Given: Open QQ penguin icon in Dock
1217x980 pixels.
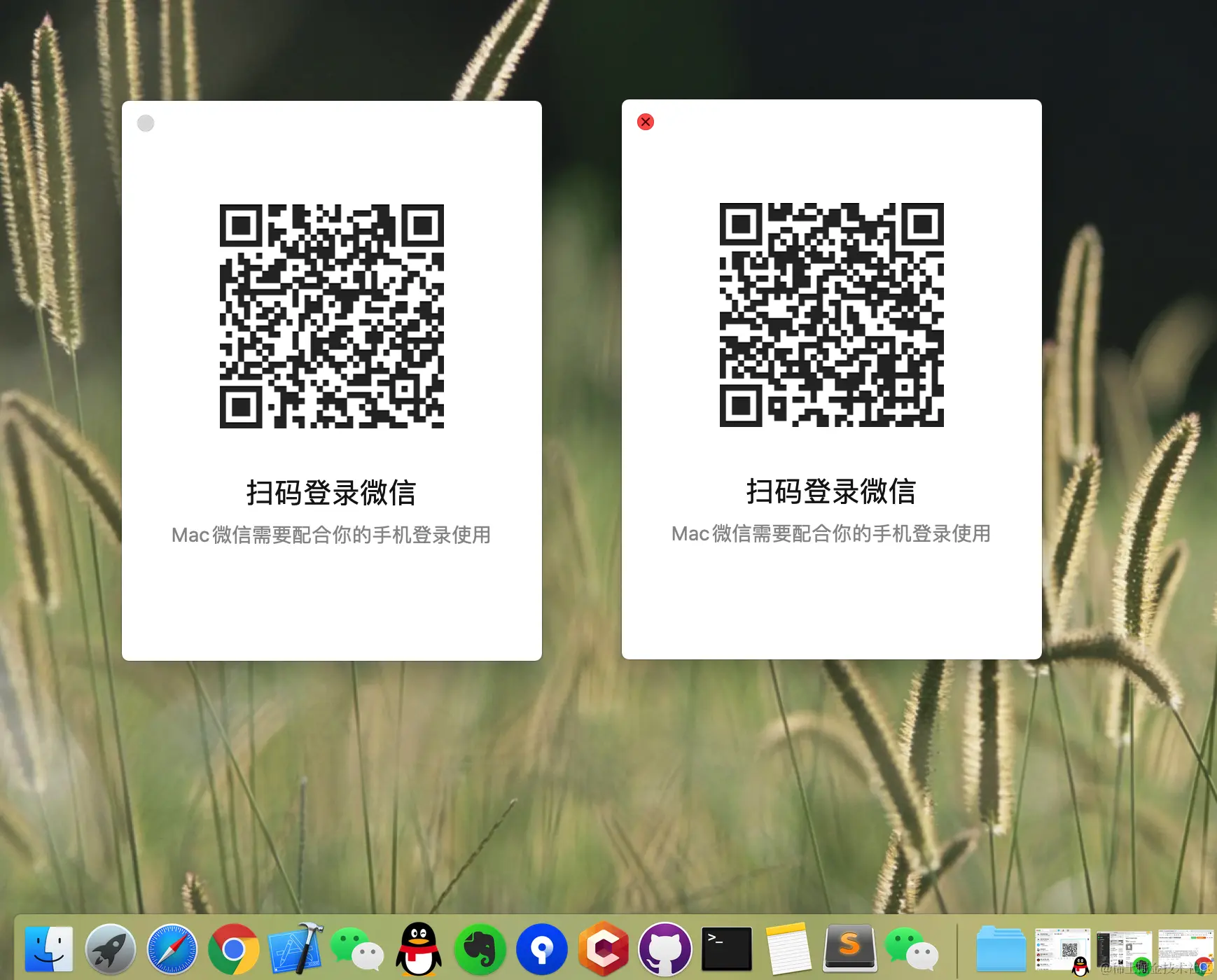Looking at the screenshot, I should pos(419,949).
